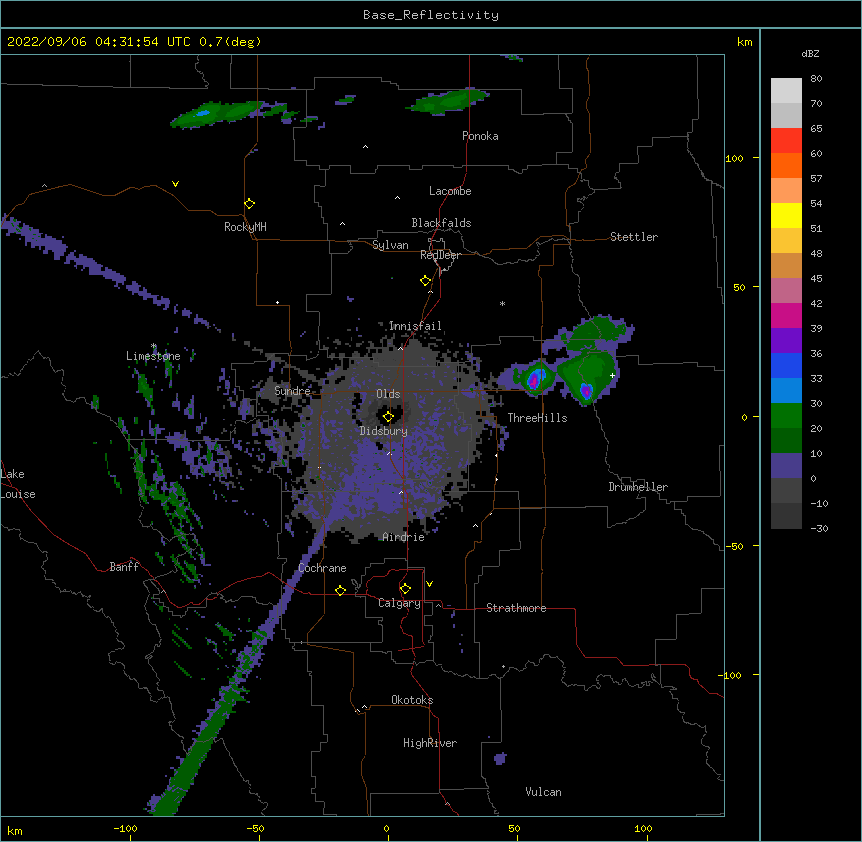Click the Sylvan city label
The height and width of the screenshot is (842, 862).
(x=390, y=245)
